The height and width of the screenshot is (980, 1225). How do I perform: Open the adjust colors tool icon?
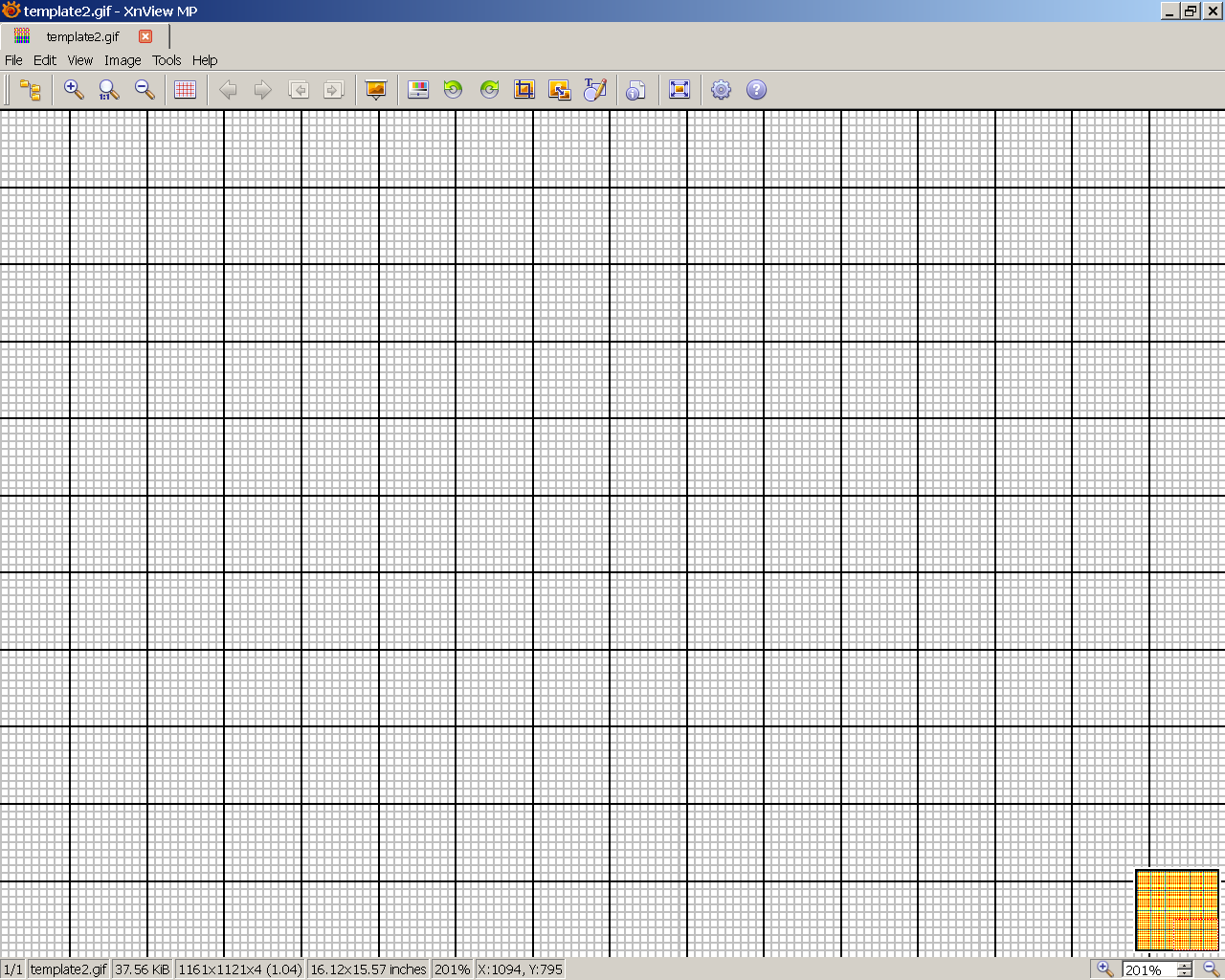[x=418, y=90]
